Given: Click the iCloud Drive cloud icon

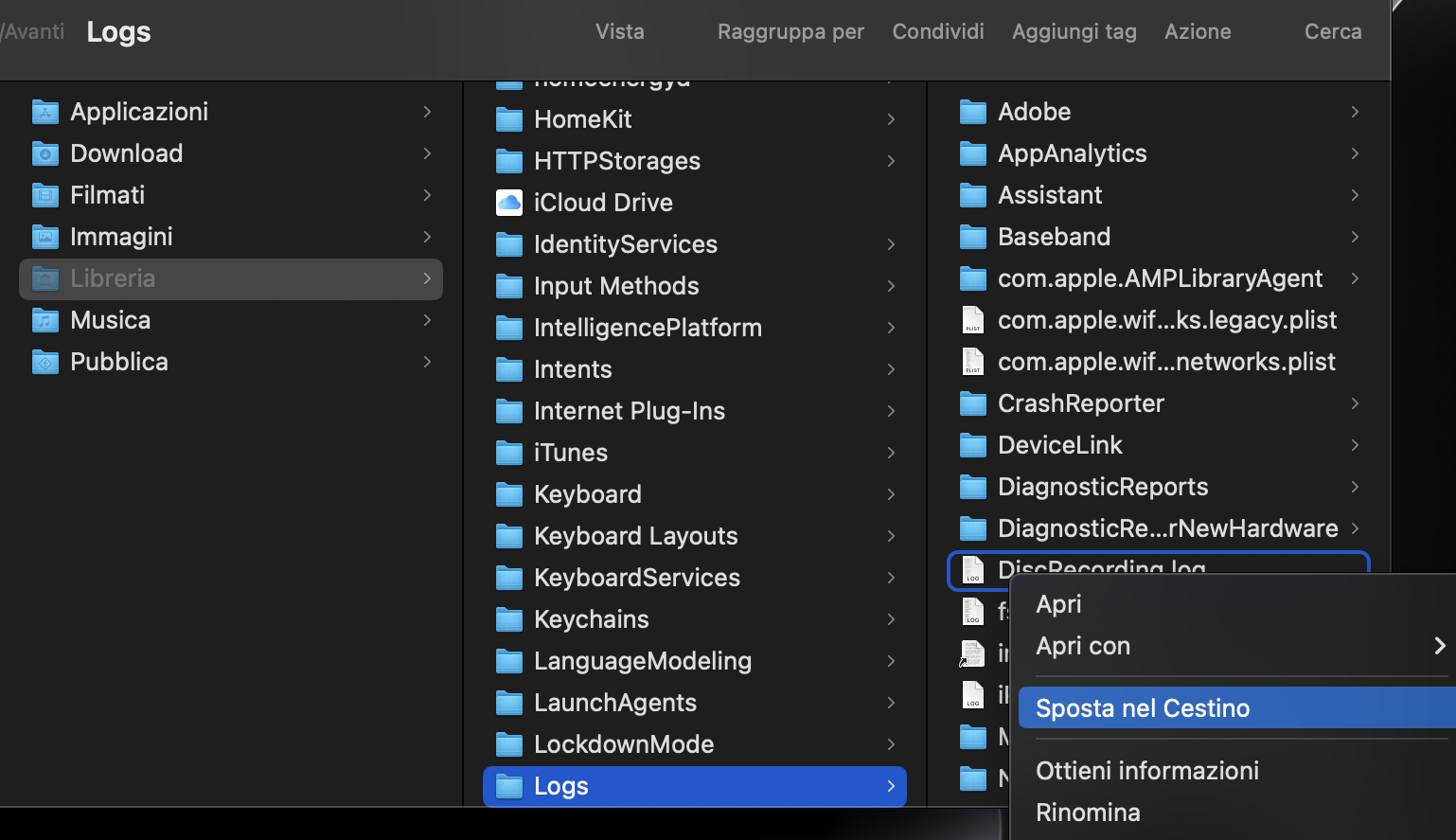Looking at the screenshot, I should click(509, 203).
